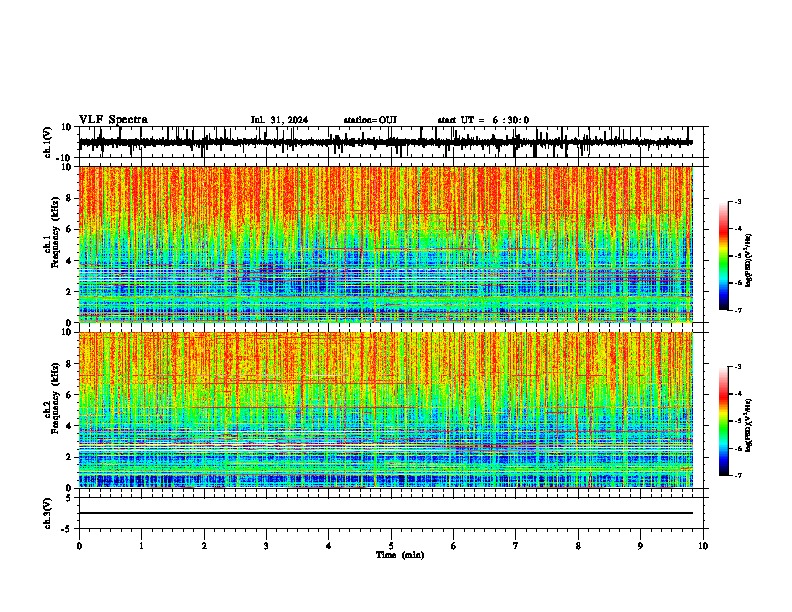This screenshot has width=792, height=612.
Task: Click ch.1 frequency axis tick "6"
Action: [x=70, y=229]
